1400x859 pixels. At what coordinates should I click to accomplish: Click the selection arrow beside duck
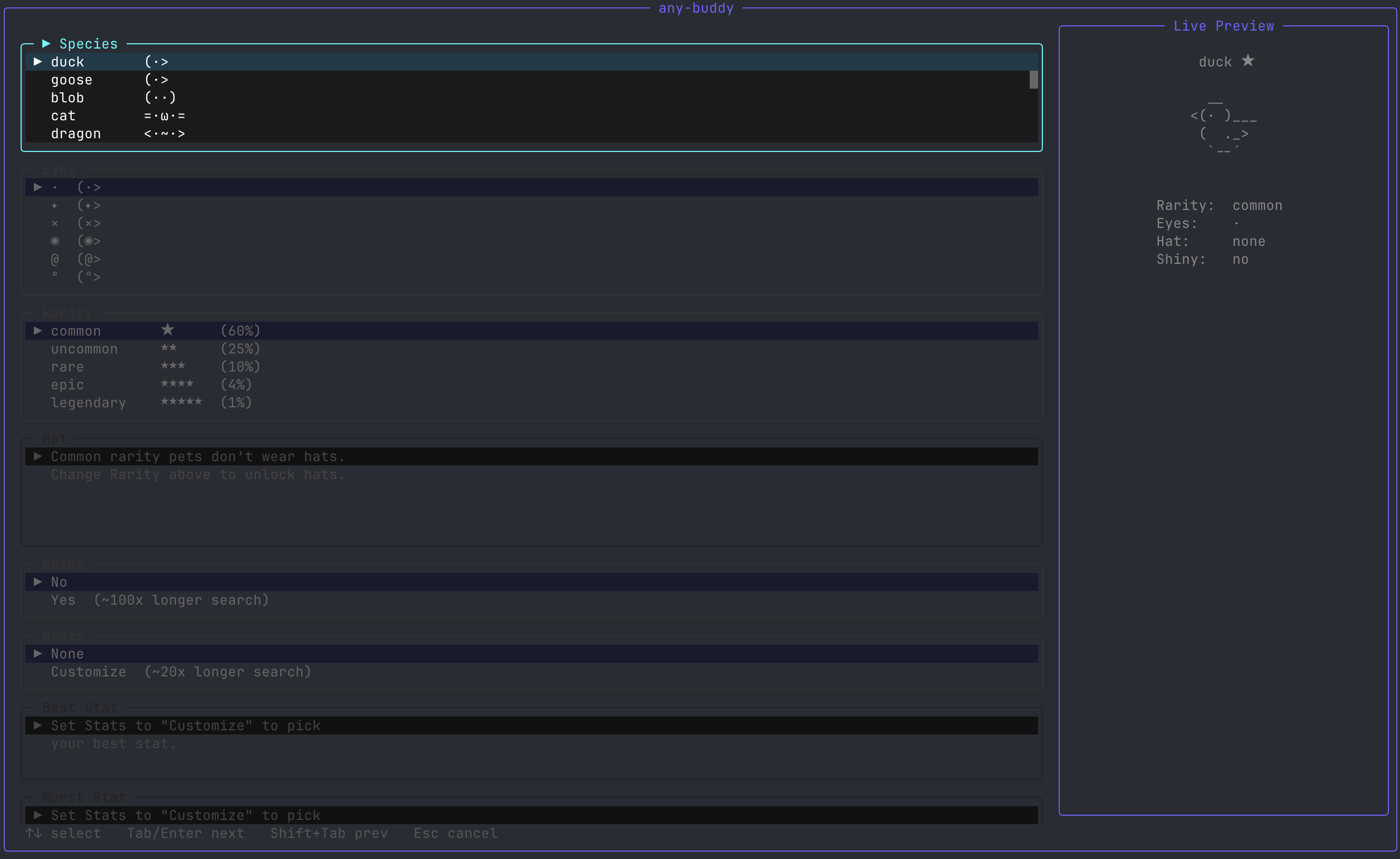pyautogui.click(x=38, y=61)
